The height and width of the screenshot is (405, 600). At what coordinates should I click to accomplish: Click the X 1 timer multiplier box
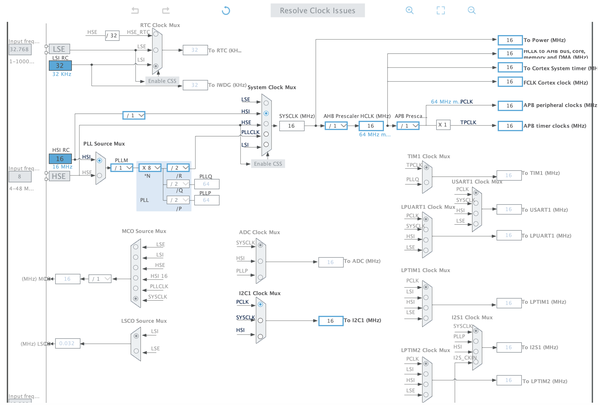pyautogui.click(x=443, y=125)
